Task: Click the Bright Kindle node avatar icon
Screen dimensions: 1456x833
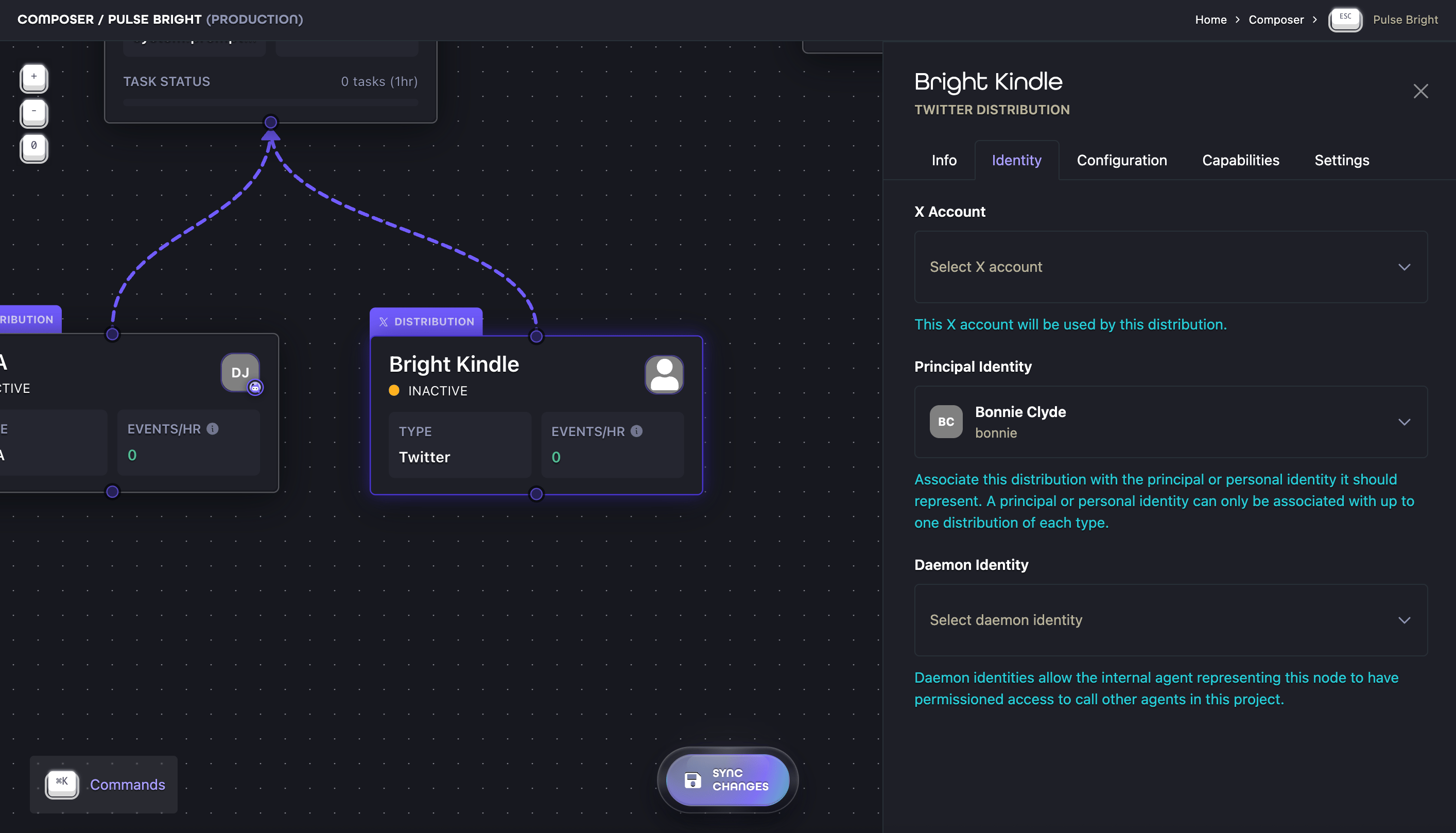Action: [664, 375]
